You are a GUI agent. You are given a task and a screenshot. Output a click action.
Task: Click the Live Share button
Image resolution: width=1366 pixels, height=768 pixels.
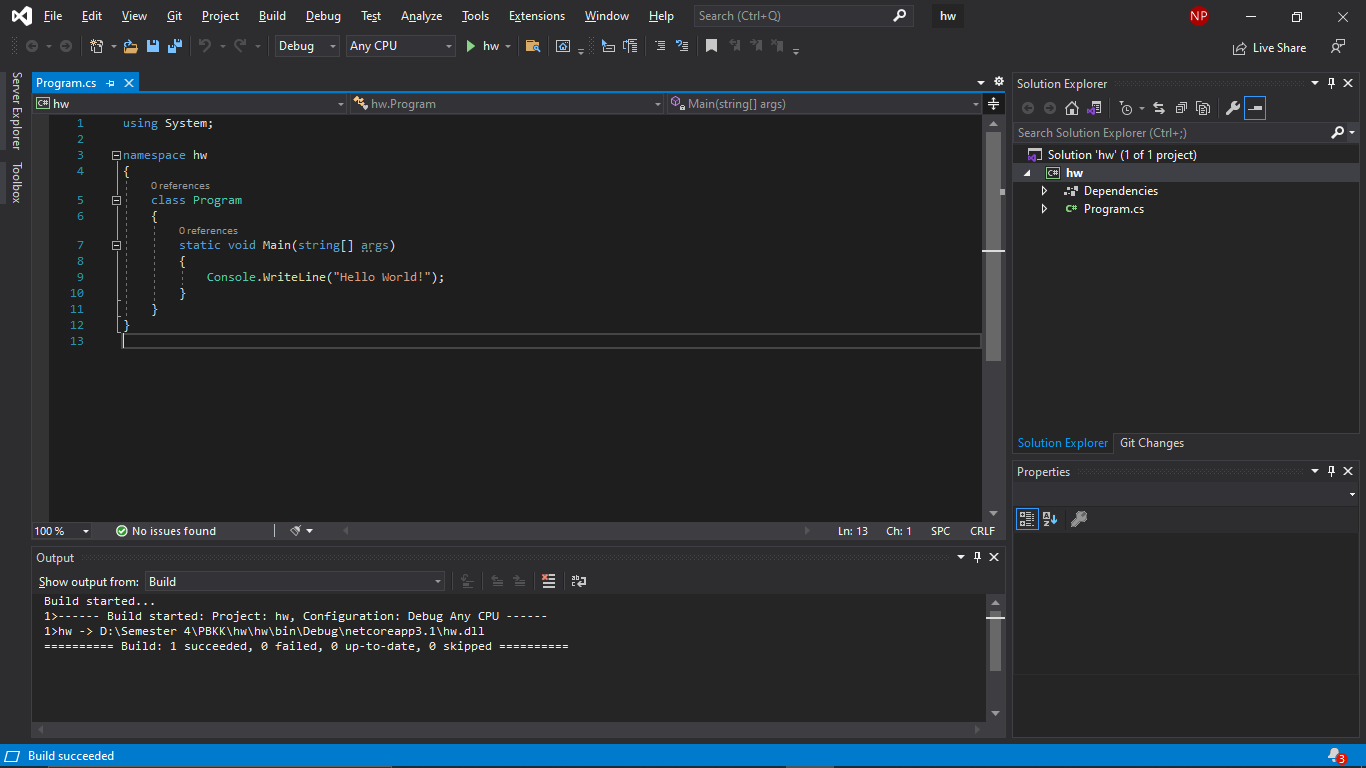[1270, 47]
